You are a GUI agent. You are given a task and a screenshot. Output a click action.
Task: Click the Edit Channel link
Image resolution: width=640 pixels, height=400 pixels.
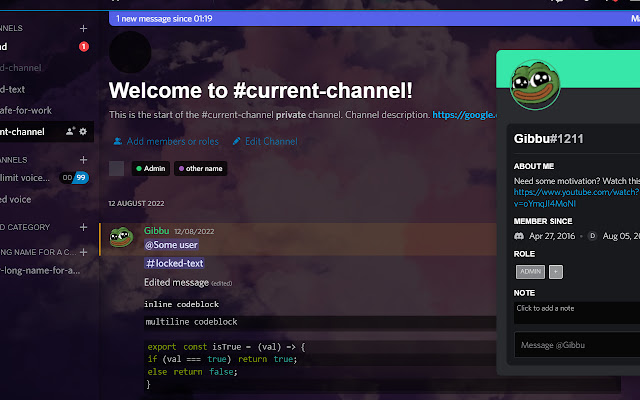pyautogui.click(x=265, y=141)
